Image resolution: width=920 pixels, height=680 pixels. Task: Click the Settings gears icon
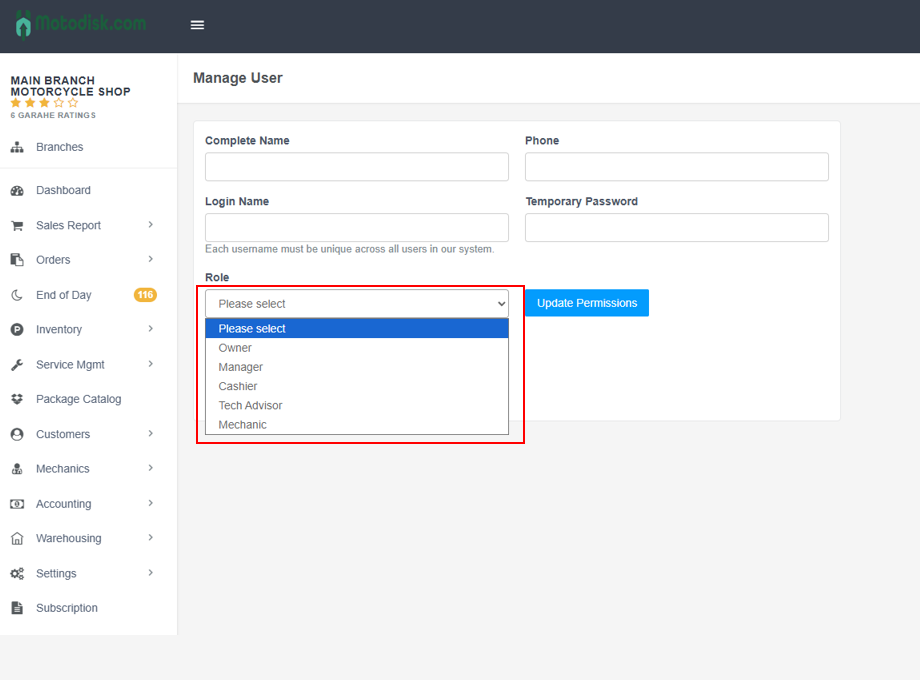[x=17, y=574]
